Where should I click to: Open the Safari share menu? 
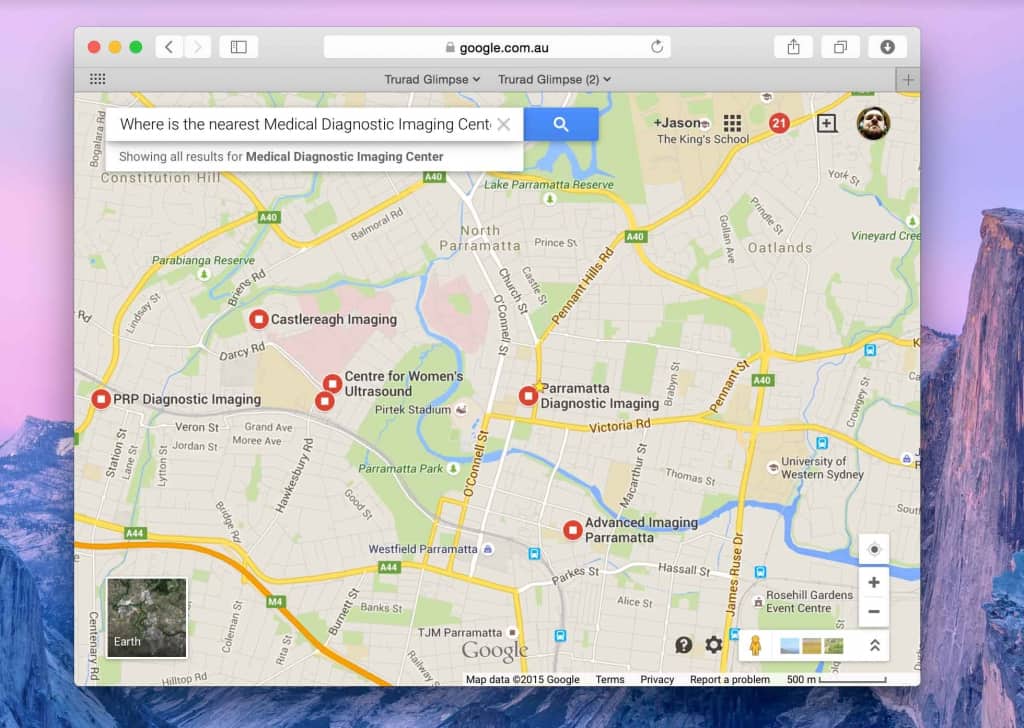[x=793, y=47]
